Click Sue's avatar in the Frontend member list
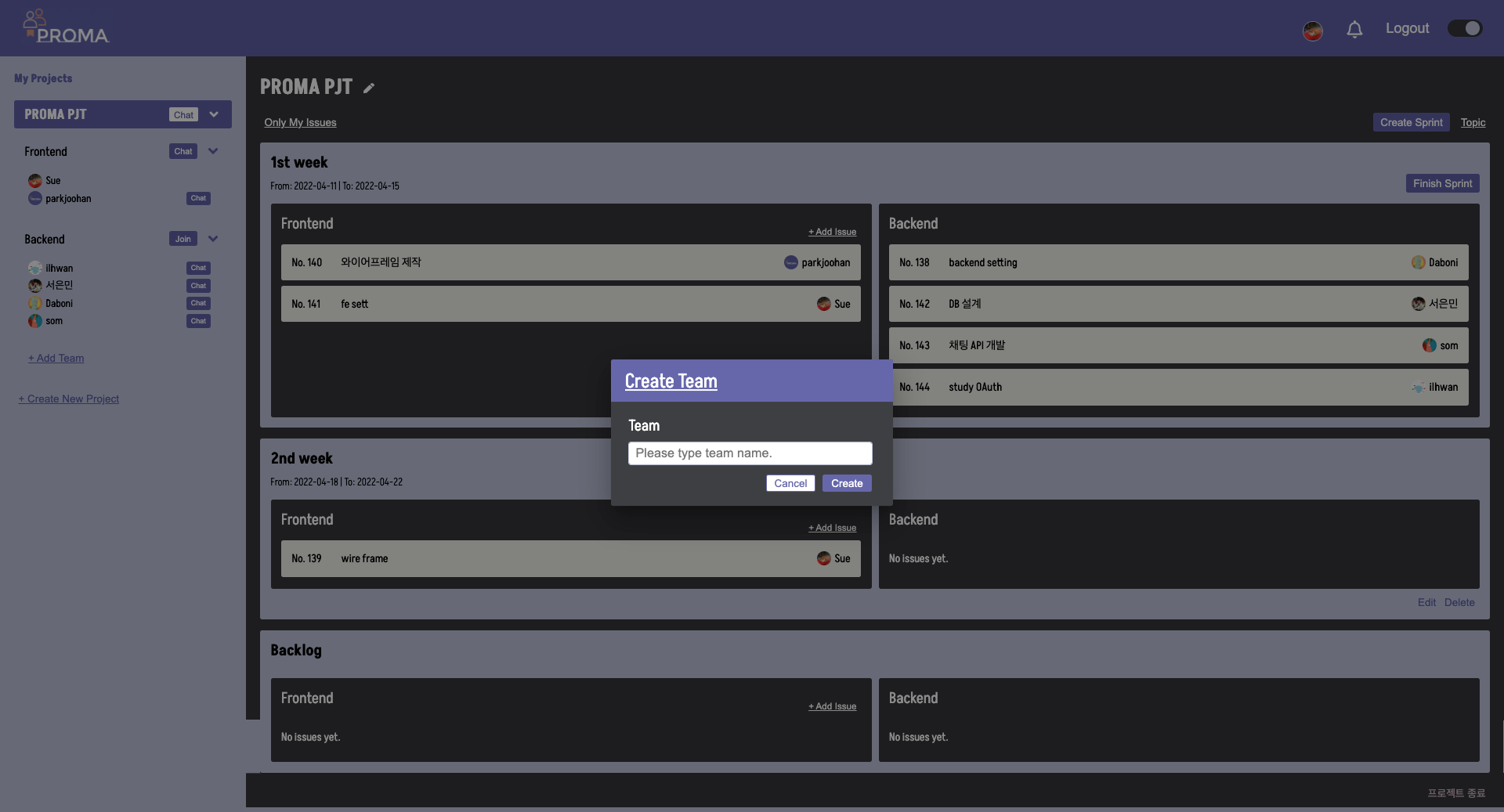Viewport: 1504px width, 812px height. point(35,180)
